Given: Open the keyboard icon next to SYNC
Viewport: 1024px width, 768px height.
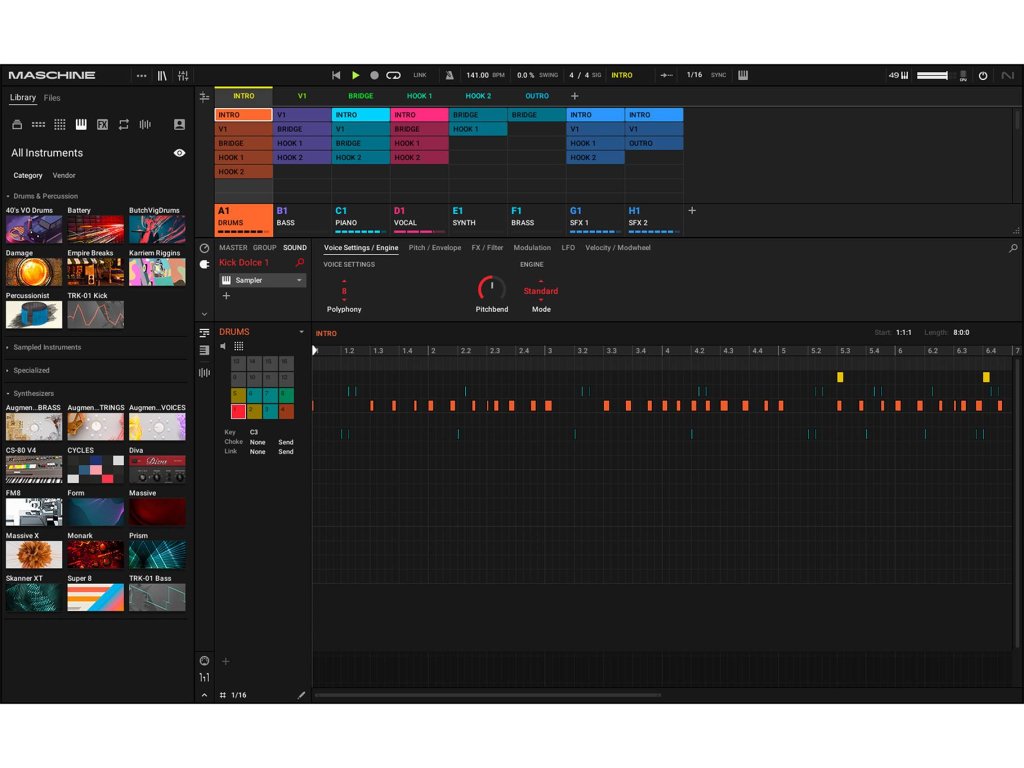Looking at the screenshot, I should coord(743,75).
